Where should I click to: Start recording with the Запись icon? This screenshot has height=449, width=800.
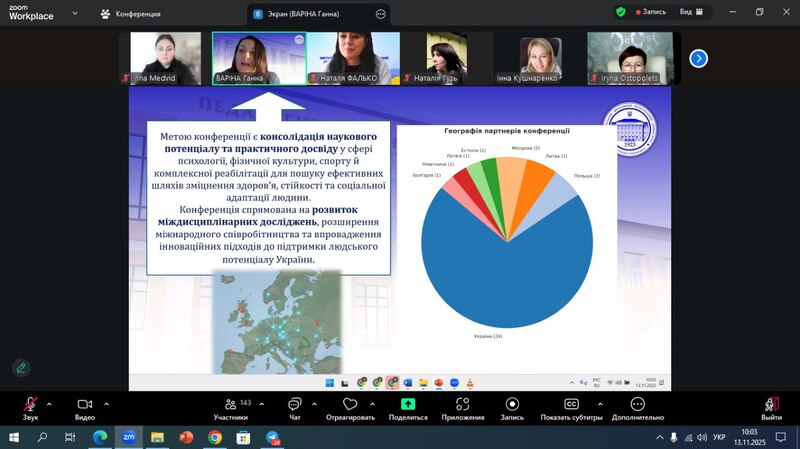coord(512,404)
